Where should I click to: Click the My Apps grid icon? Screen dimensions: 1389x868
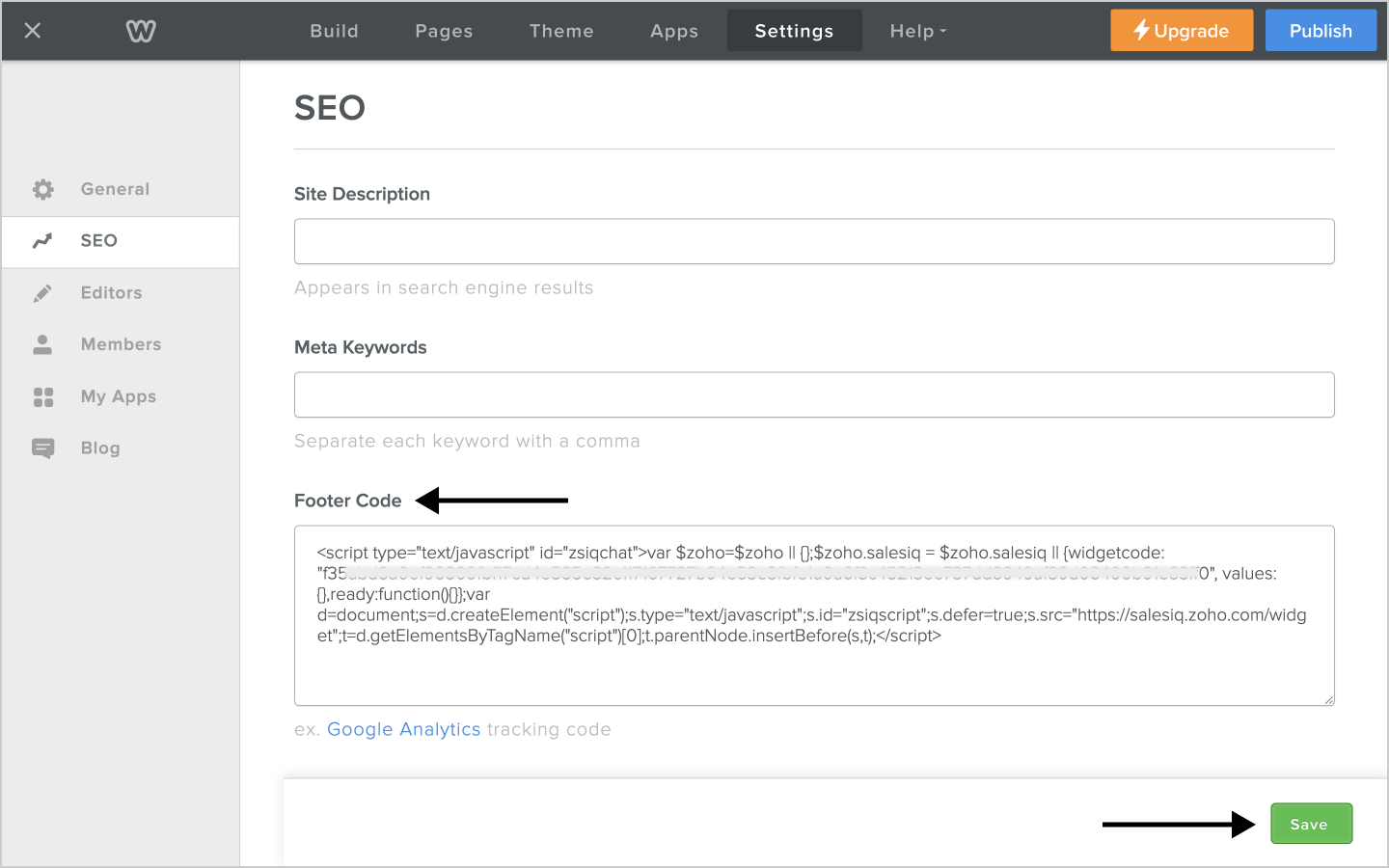coord(43,396)
